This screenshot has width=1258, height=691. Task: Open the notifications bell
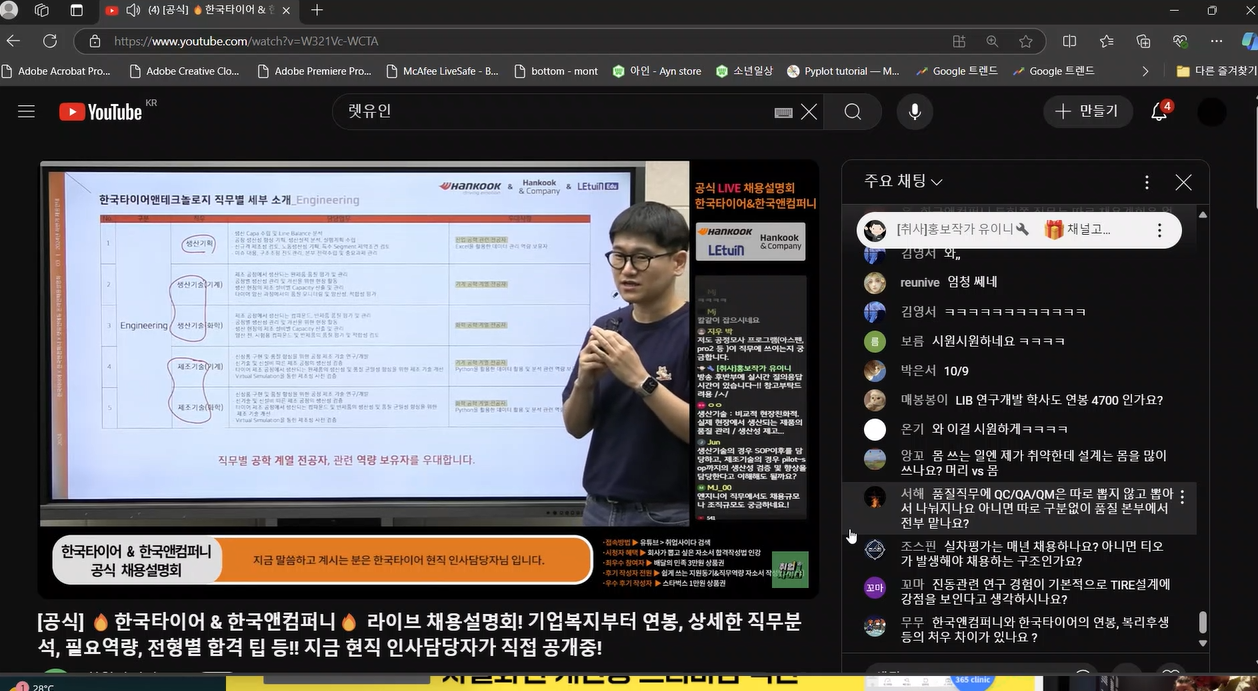click(x=1159, y=112)
